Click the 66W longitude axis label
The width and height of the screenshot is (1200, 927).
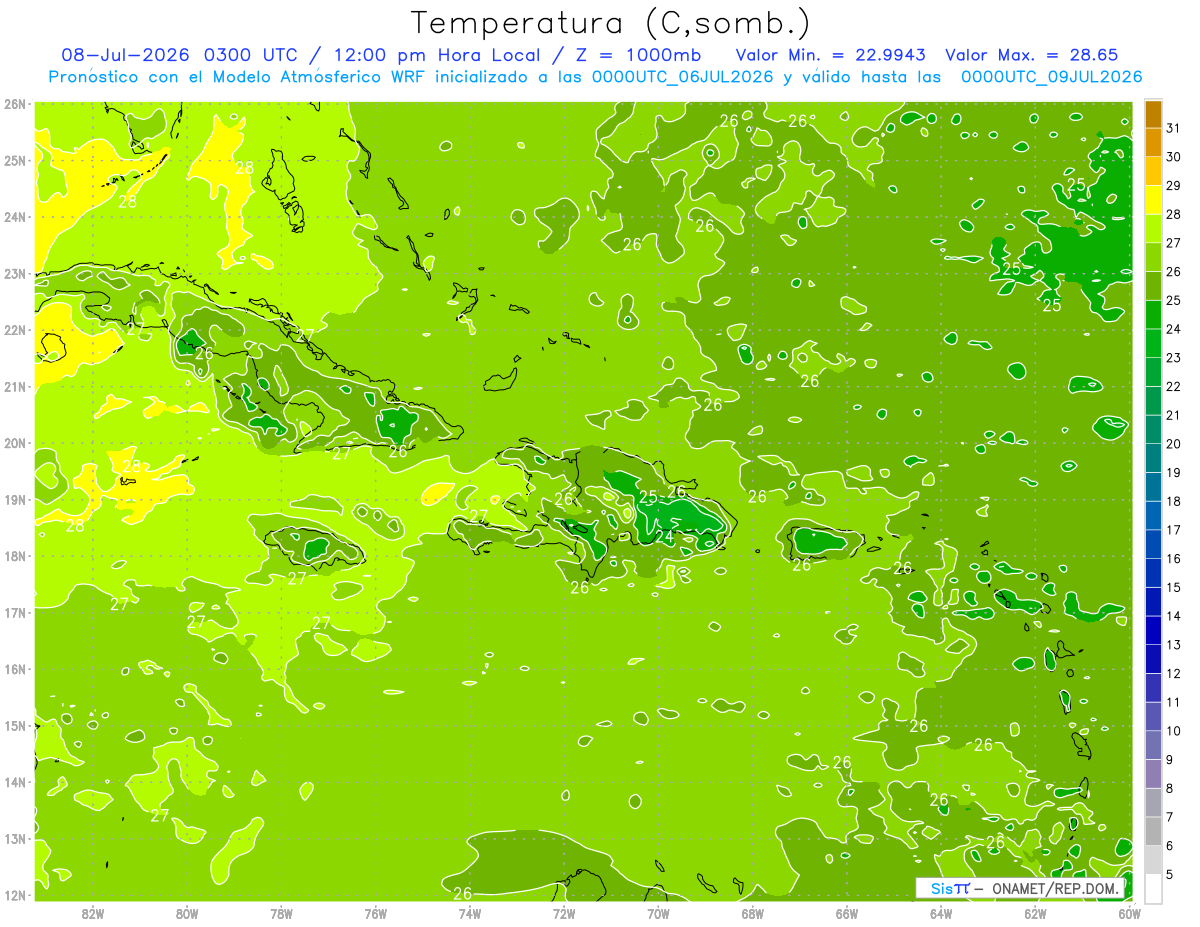point(847,913)
